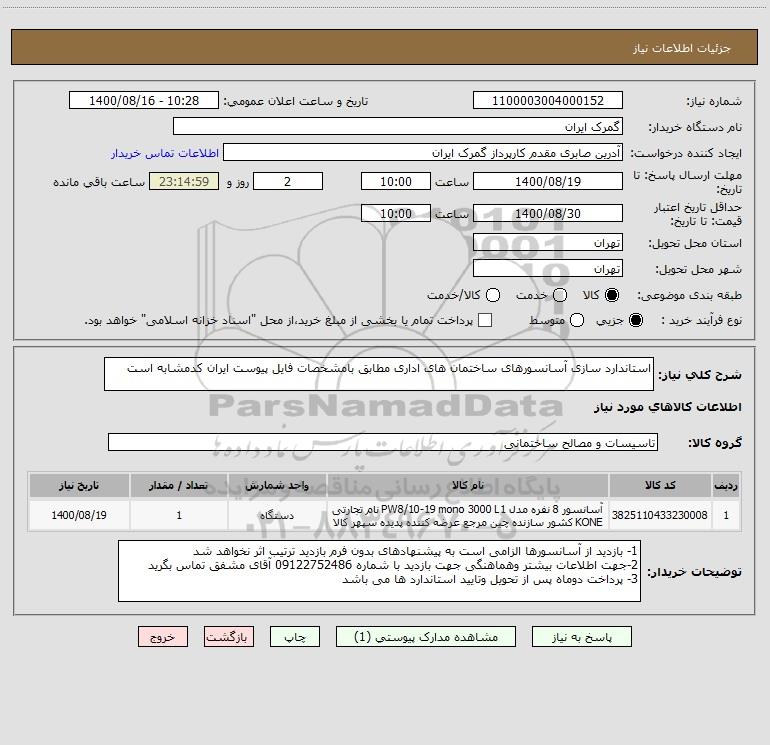This screenshot has width=770, height=745.
Task: Click the response deadline date 1400/08/19 field
Action: click(x=548, y=181)
